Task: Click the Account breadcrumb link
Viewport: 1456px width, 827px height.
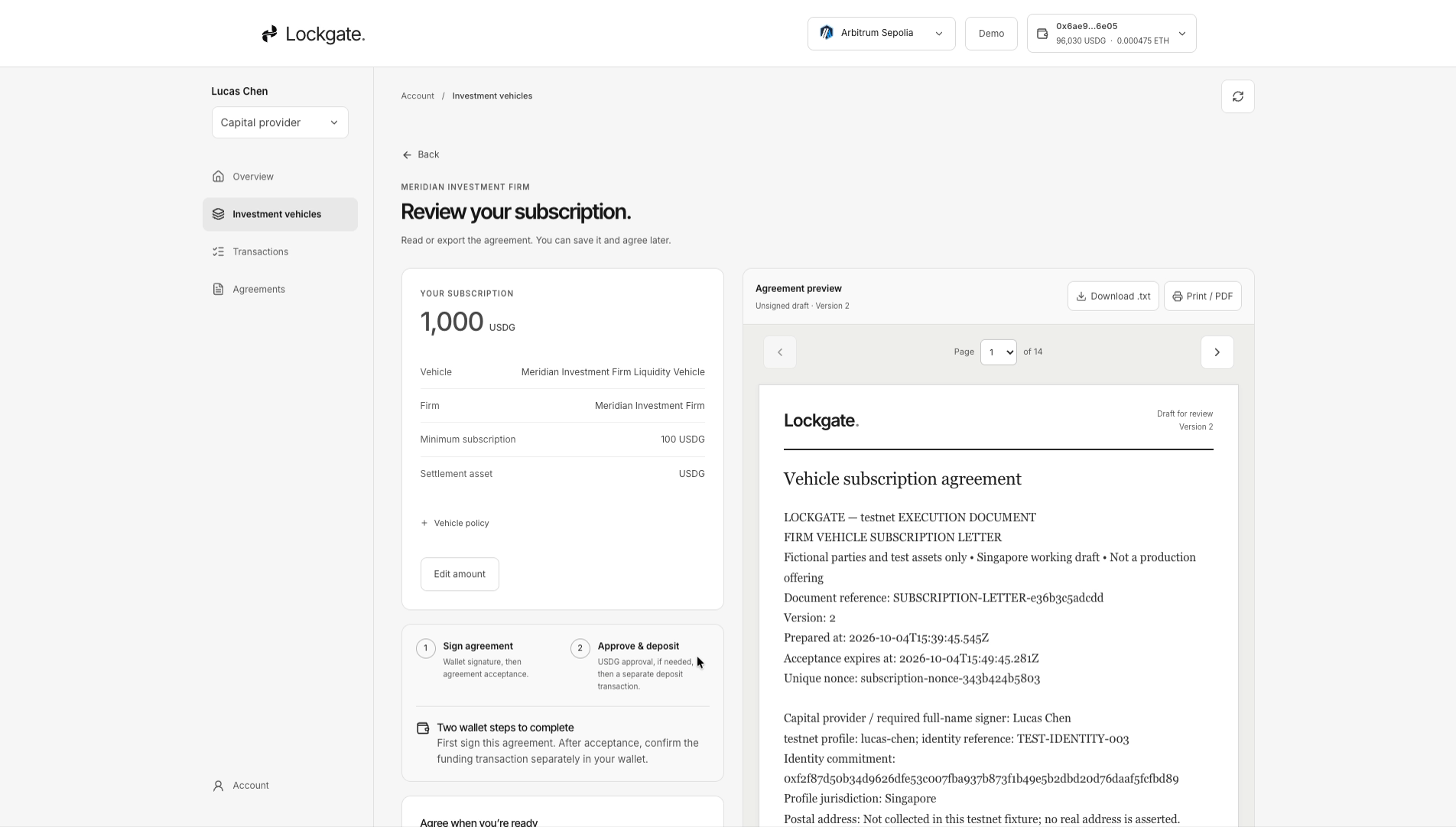Action: pyautogui.click(x=418, y=96)
